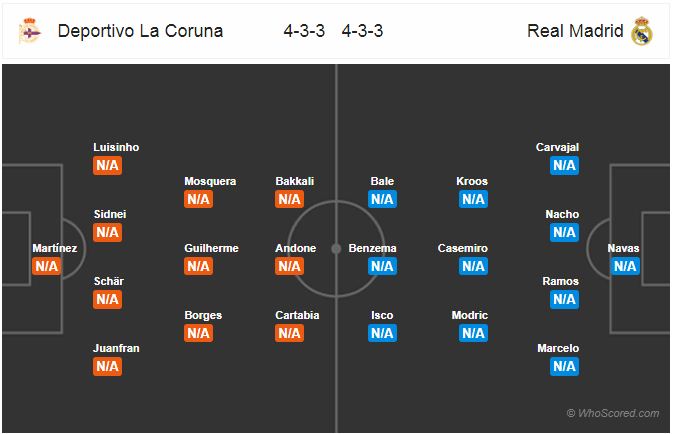Click the Deportivo La Coruna club crest

(30, 31)
